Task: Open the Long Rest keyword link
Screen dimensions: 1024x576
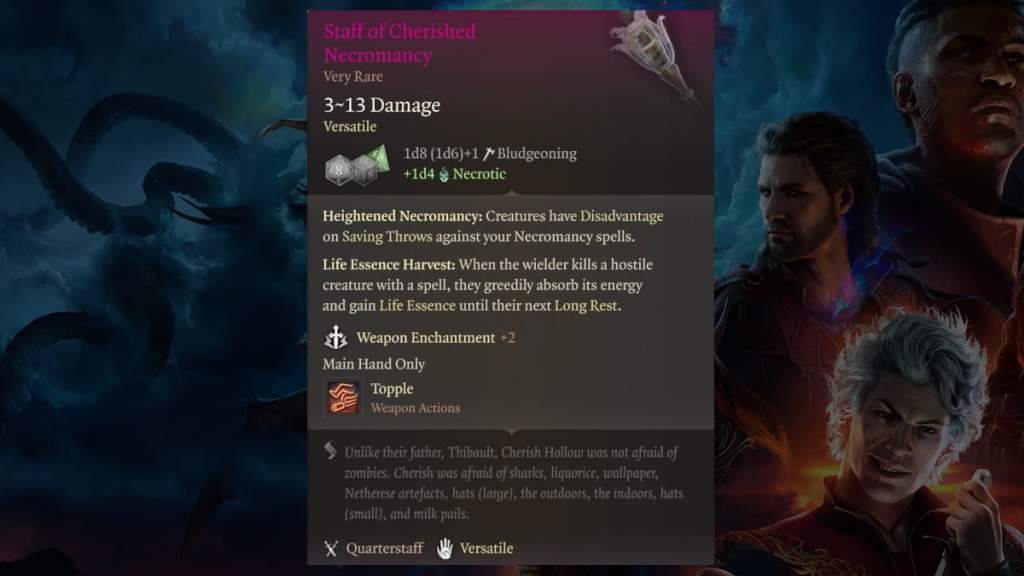Action: pyautogui.click(x=586, y=306)
